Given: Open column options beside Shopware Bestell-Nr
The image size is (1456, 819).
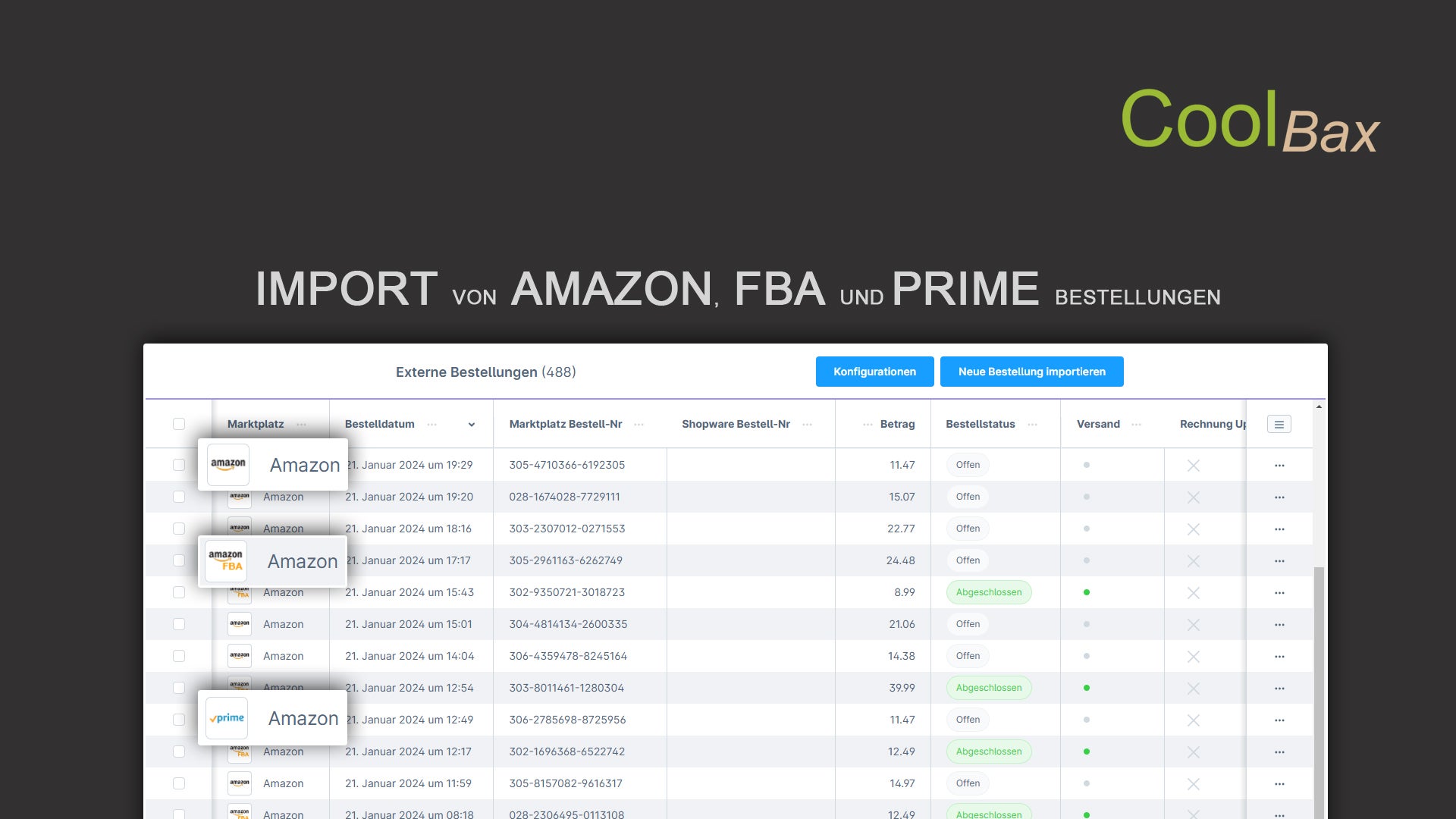Looking at the screenshot, I should tap(808, 425).
